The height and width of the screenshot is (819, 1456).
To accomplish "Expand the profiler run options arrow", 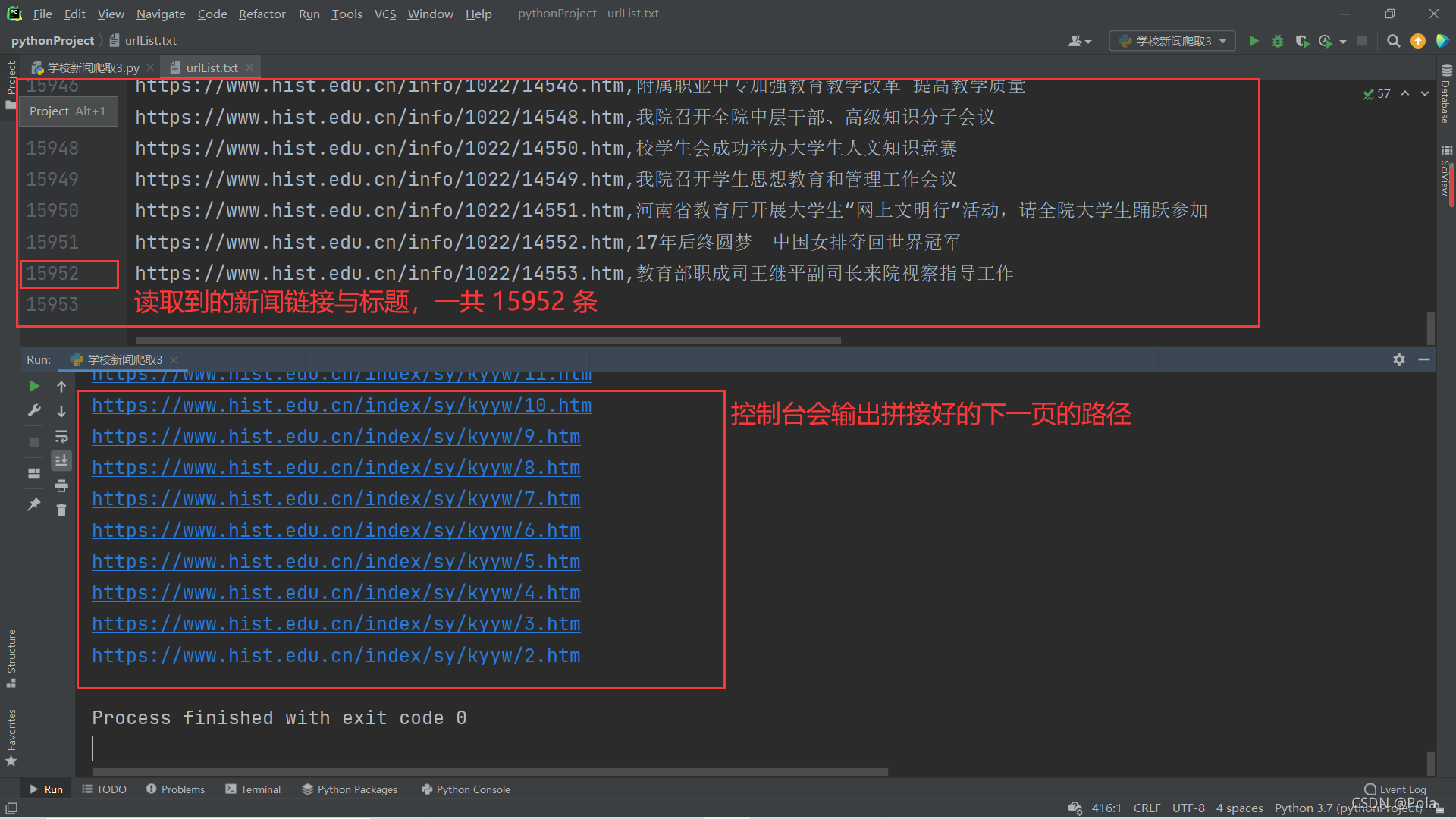I will 1343,42.
